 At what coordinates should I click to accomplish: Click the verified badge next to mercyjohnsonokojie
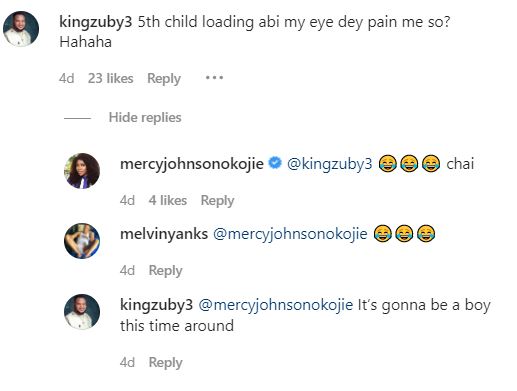(275, 163)
